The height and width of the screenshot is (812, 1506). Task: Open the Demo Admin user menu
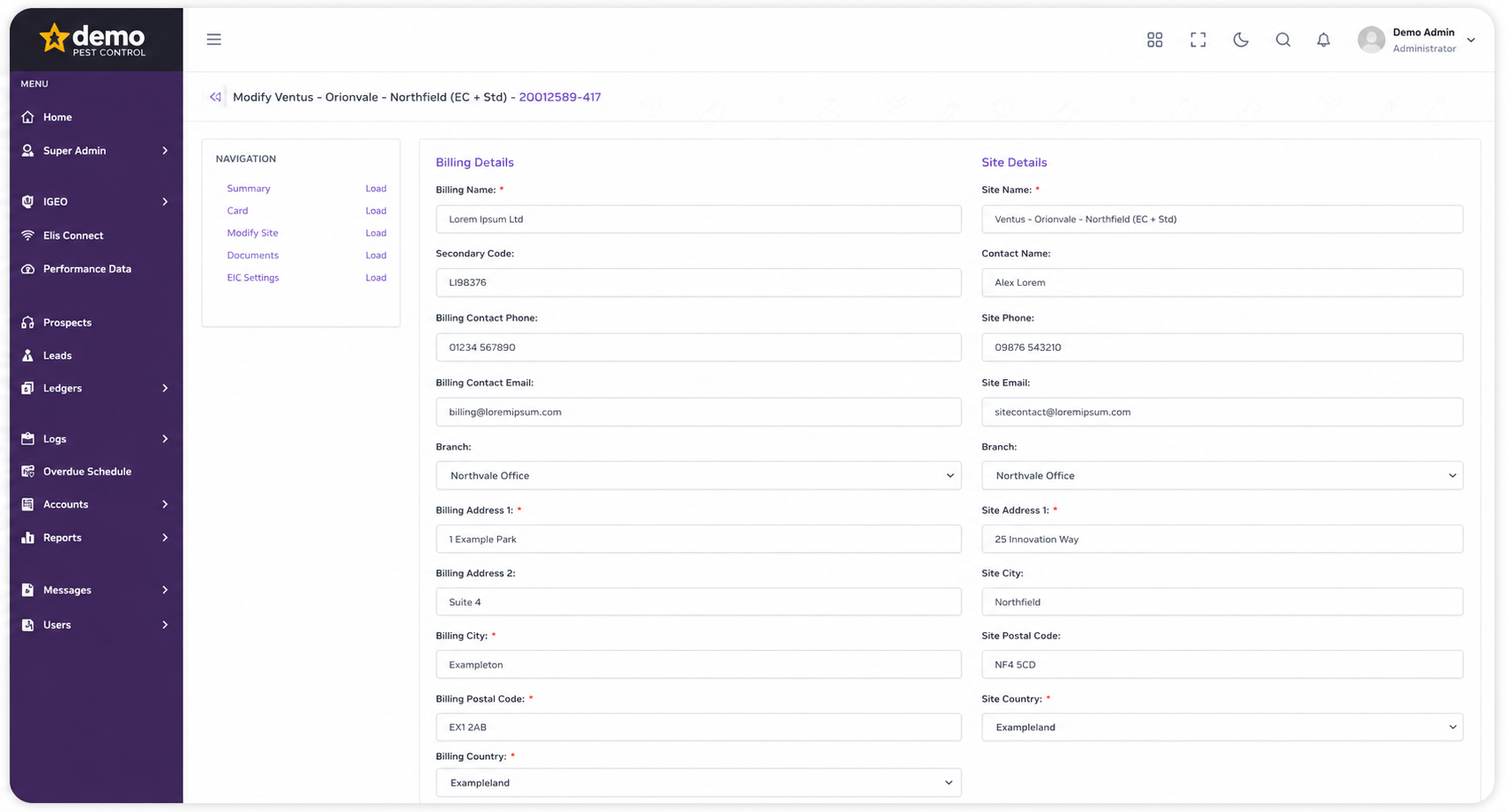pyautogui.click(x=1416, y=40)
